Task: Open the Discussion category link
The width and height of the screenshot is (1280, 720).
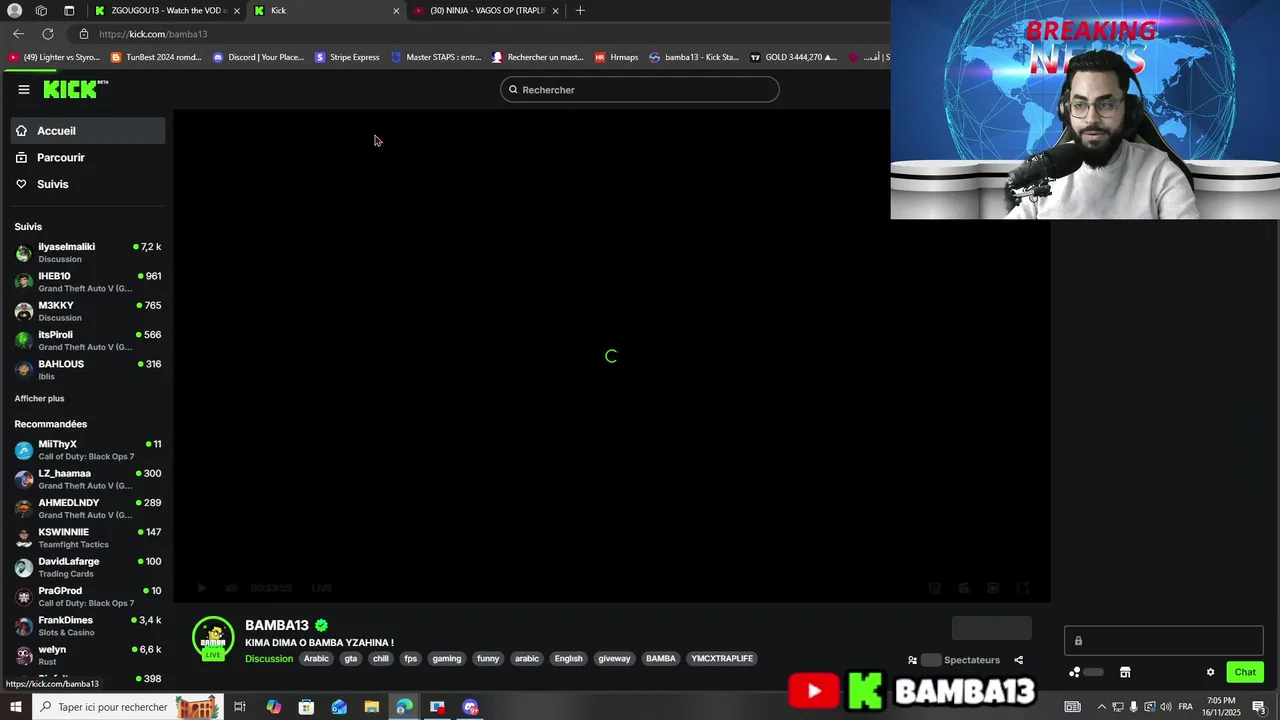Action: click(x=269, y=658)
